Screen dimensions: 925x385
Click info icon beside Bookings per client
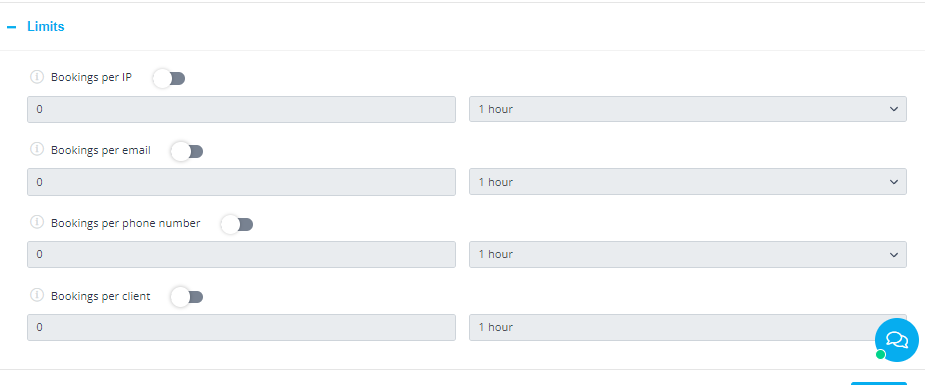(x=37, y=295)
